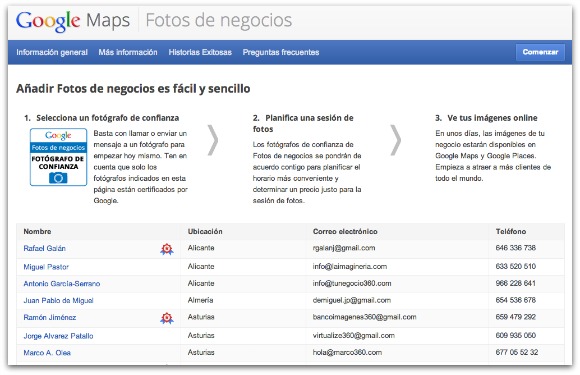Open Rafael Galán's profile link
Screen dimensions: 580x375
44,248
